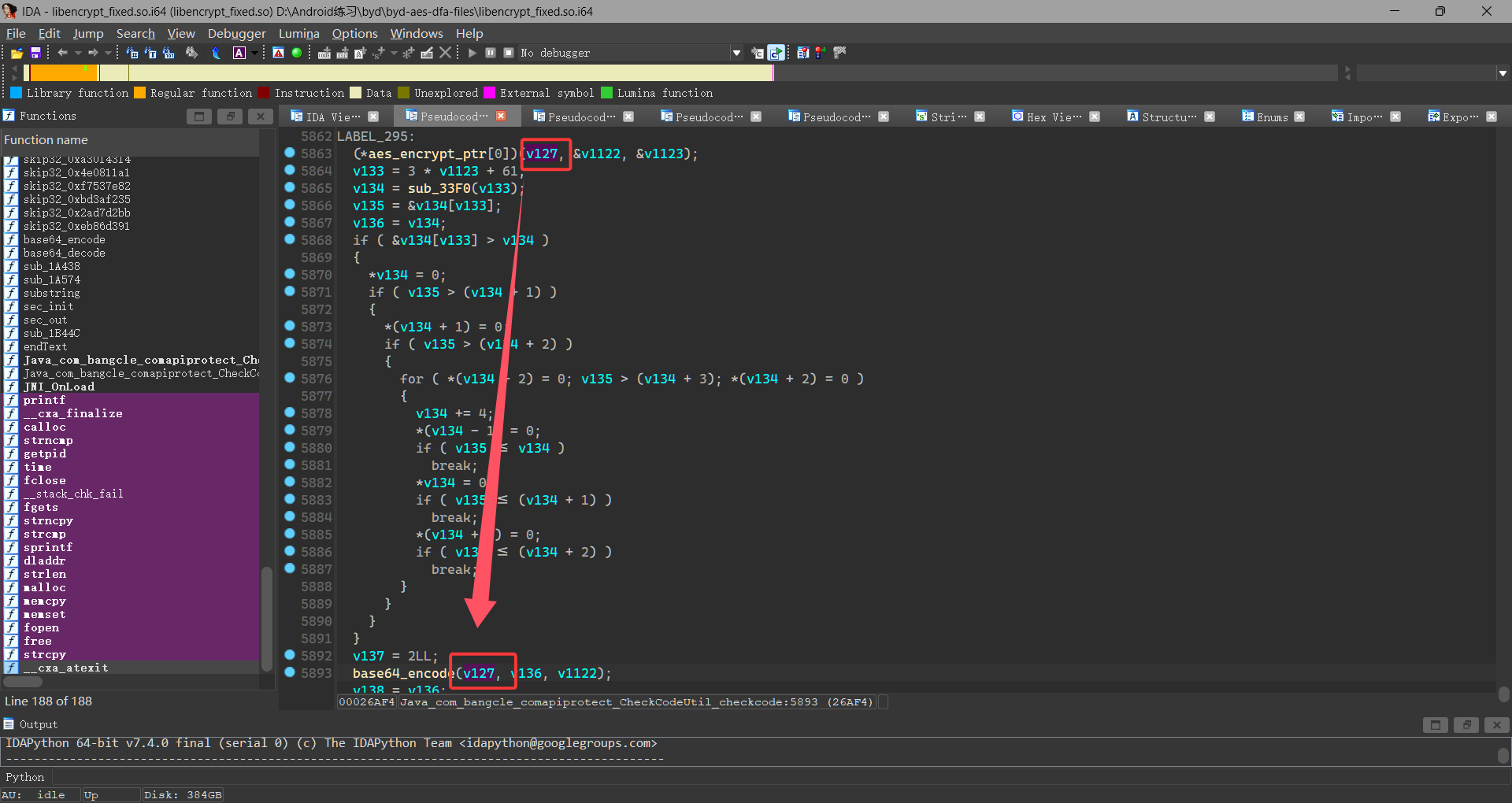Open the Debugger menu

(236, 33)
